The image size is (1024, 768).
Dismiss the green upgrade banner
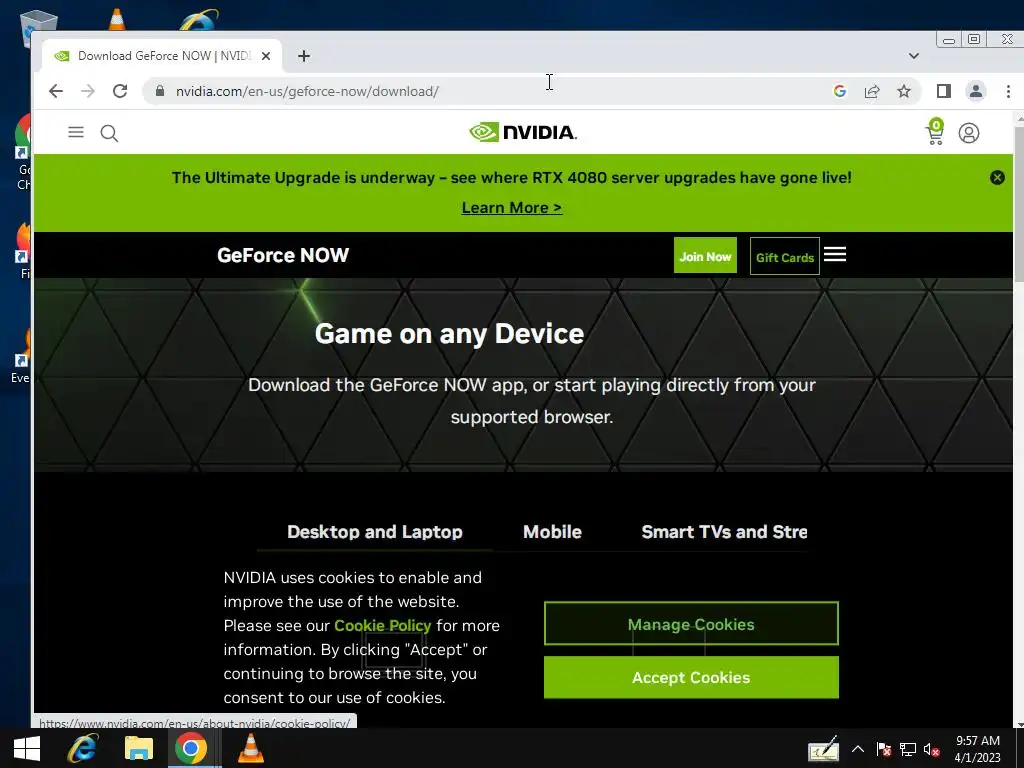click(997, 178)
